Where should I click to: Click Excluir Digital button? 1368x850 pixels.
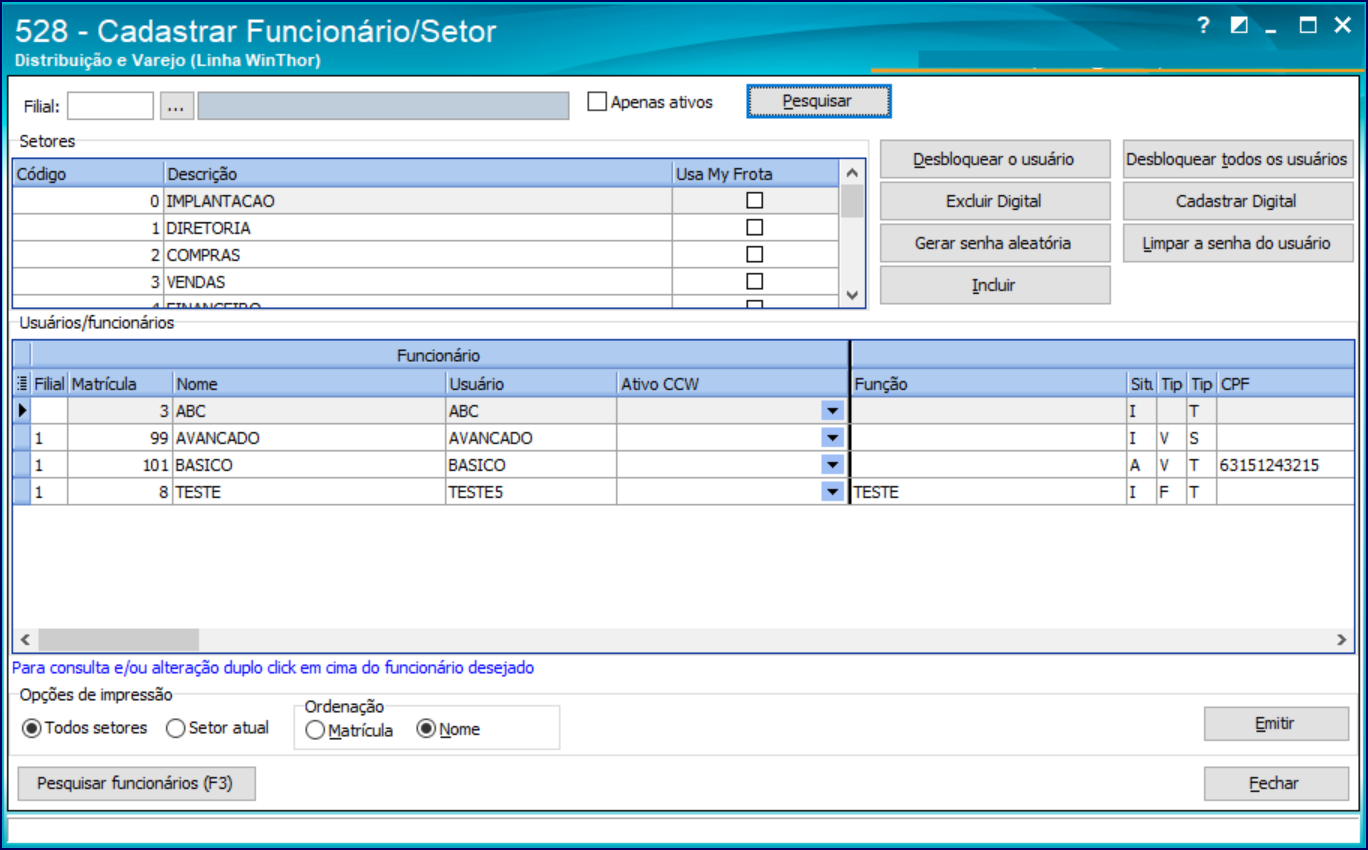pos(995,201)
